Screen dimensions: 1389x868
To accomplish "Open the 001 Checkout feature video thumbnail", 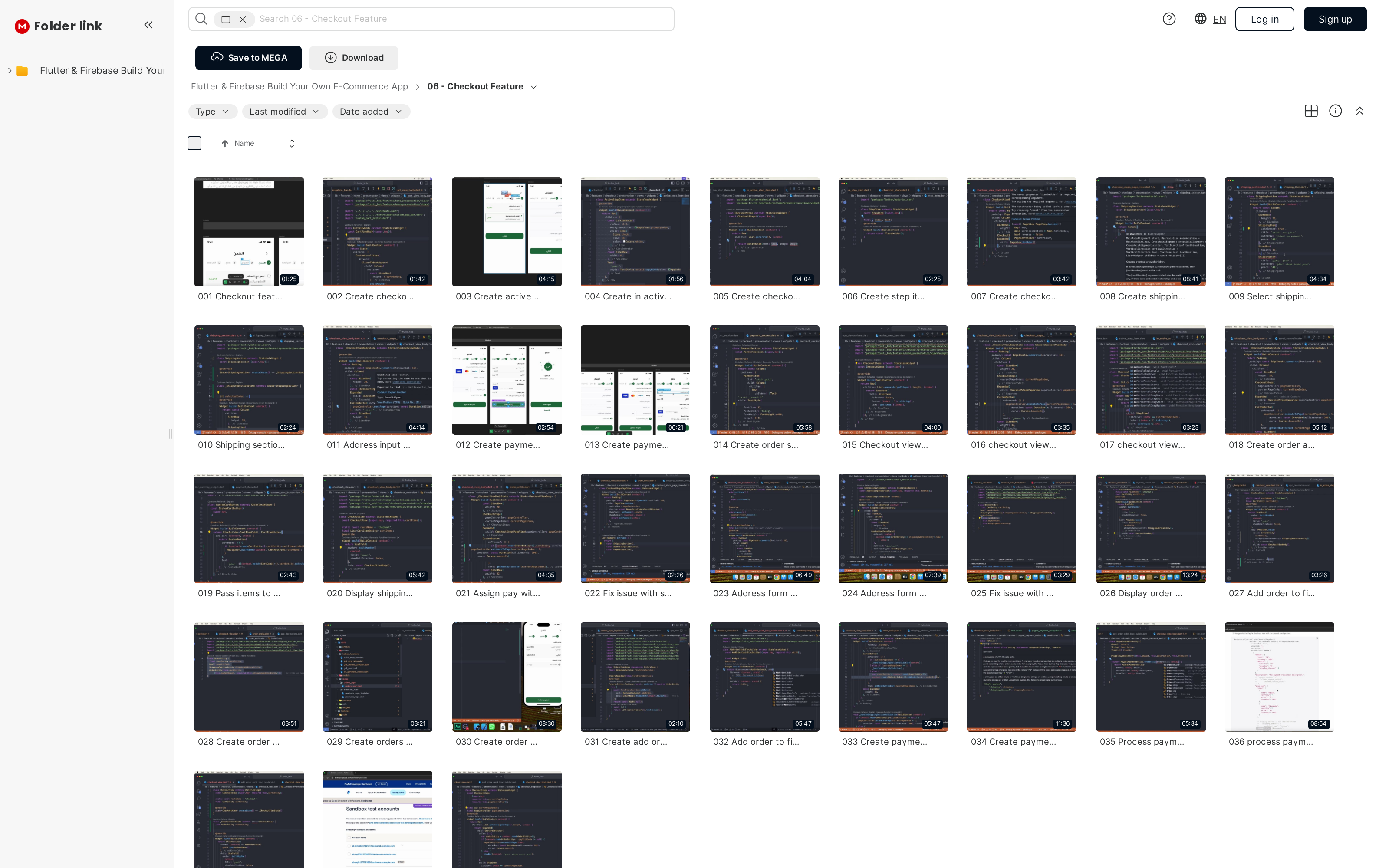I will pyautogui.click(x=249, y=231).
